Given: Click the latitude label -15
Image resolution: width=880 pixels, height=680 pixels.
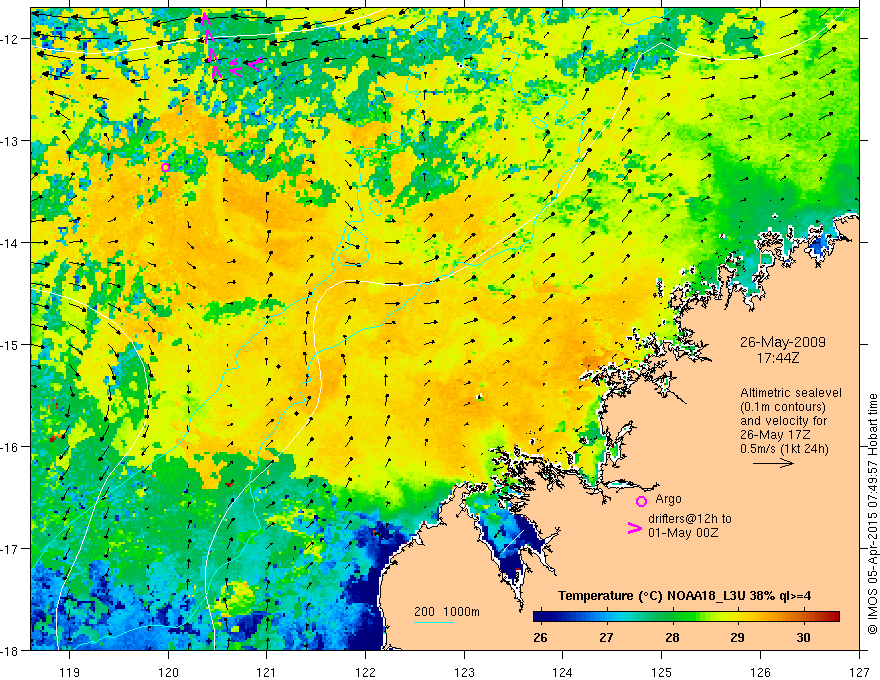Looking at the screenshot, I should click(11, 344).
